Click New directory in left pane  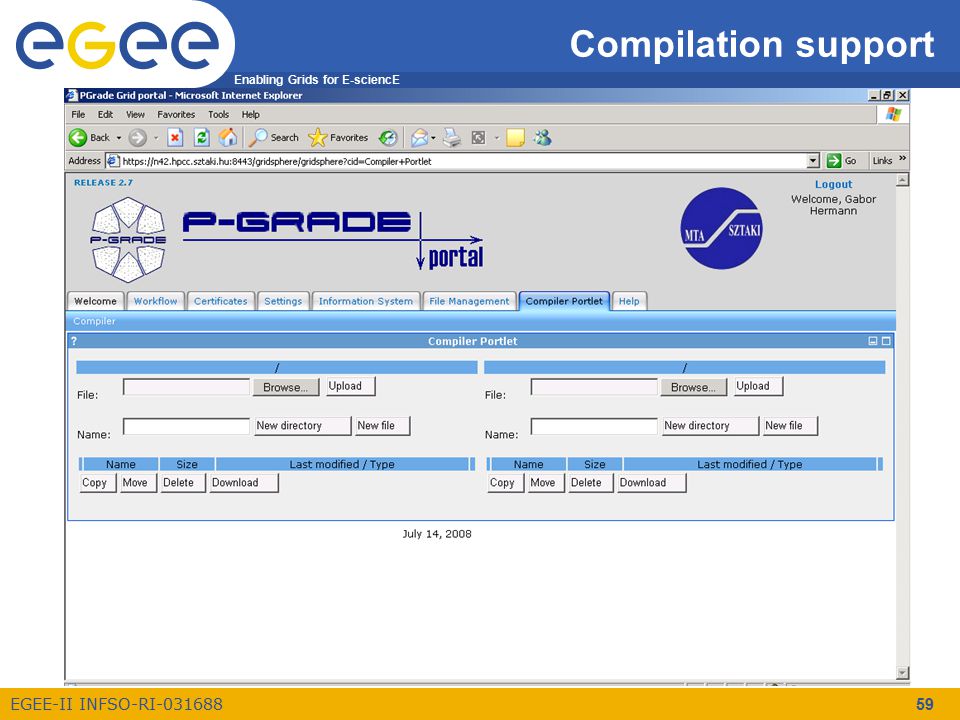302,426
